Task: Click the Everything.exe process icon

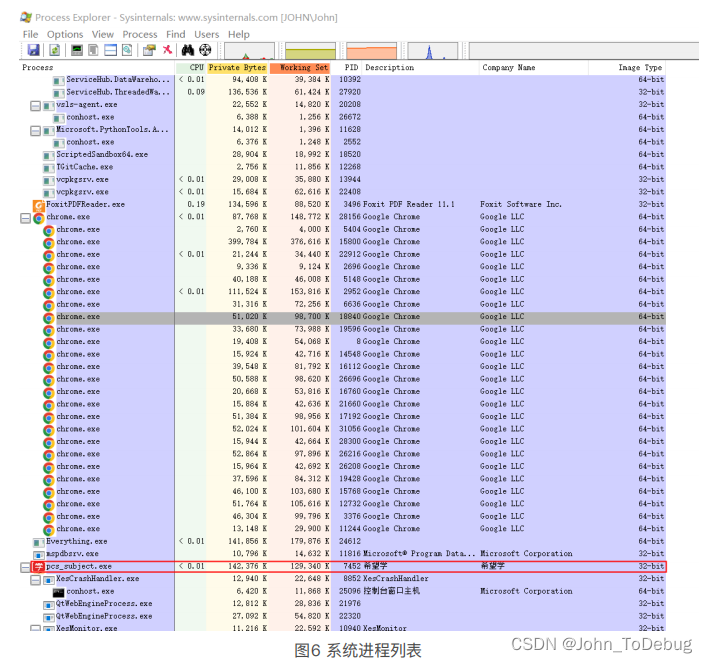Action: coord(39,542)
